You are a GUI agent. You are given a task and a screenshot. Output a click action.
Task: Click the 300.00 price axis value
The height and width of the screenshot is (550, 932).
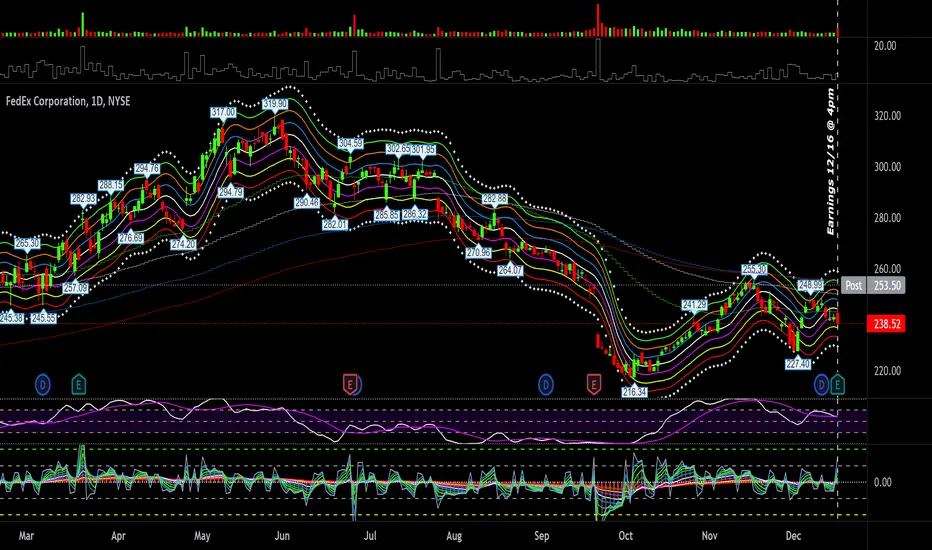point(887,167)
